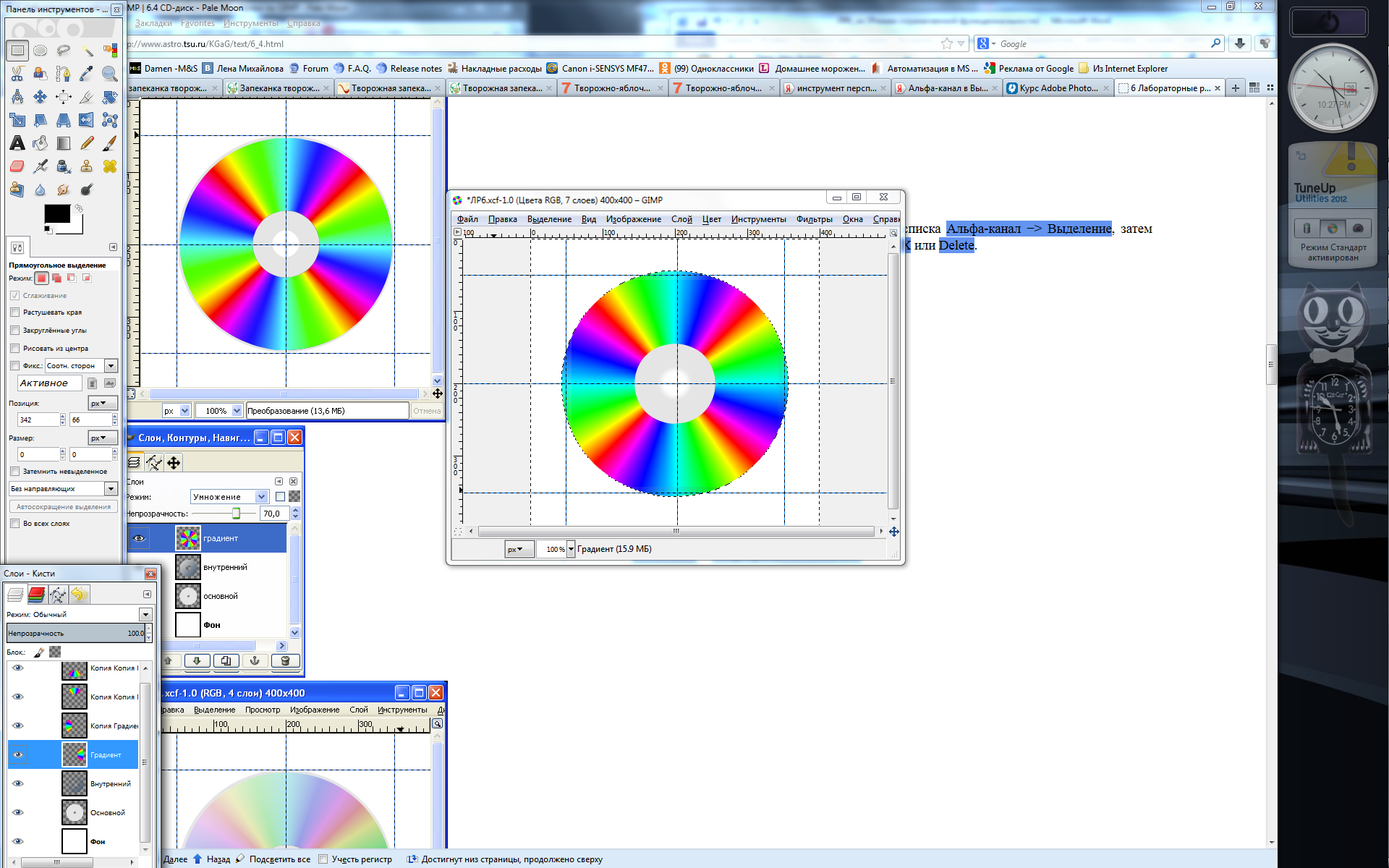Image resolution: width=1389 pixels, height=868 pixels.
Task: Select the Rectangle Select tool
Action: [x=17, y=51]
